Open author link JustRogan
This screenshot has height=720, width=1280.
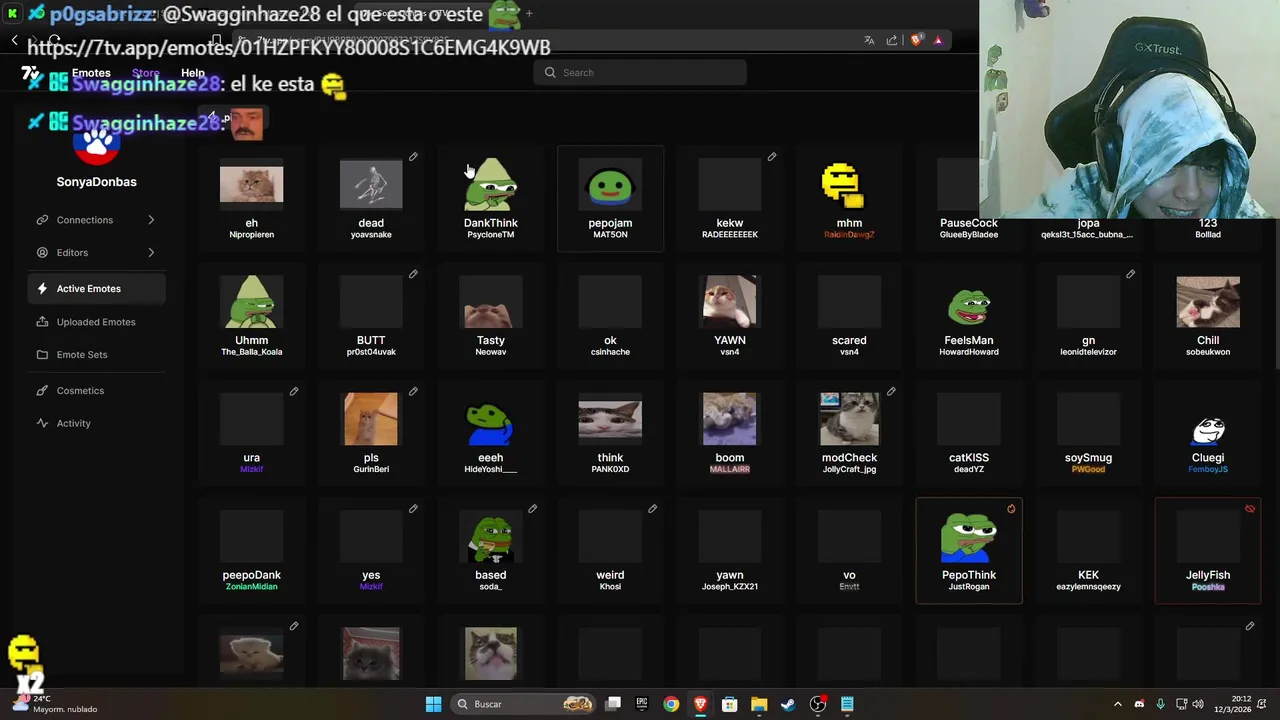coord(969,587)
